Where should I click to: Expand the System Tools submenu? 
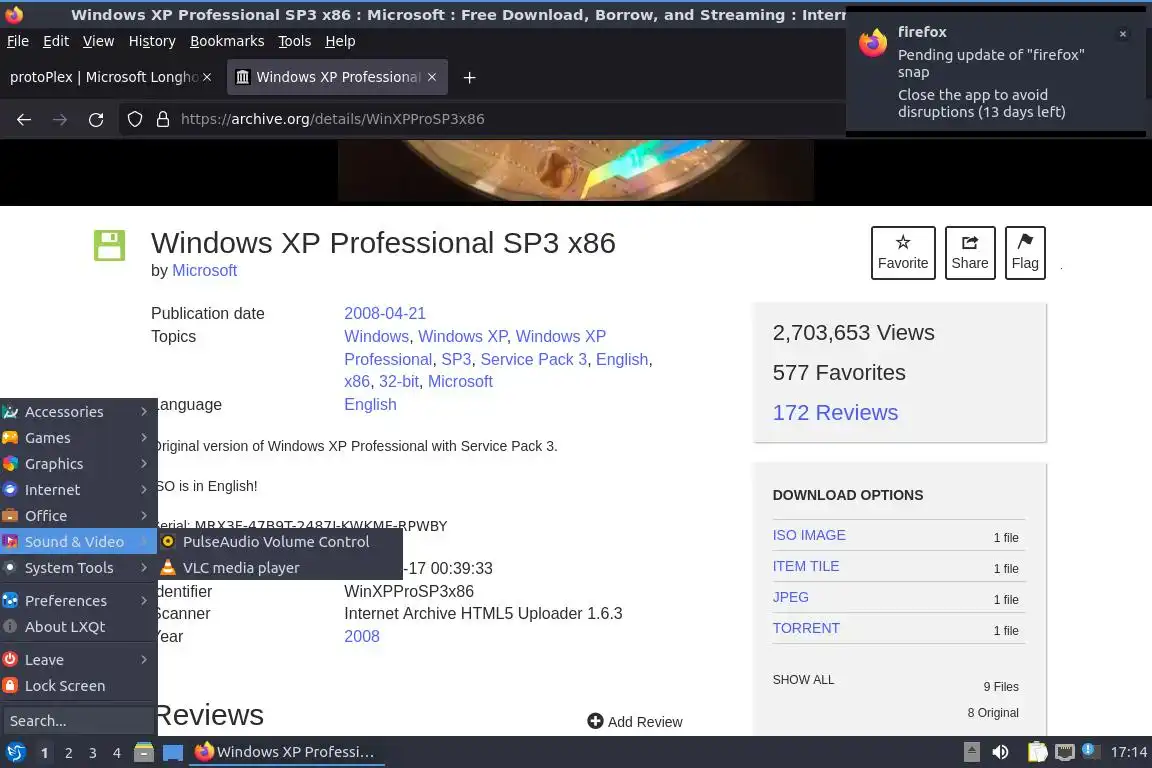click(x=79, y=567)
